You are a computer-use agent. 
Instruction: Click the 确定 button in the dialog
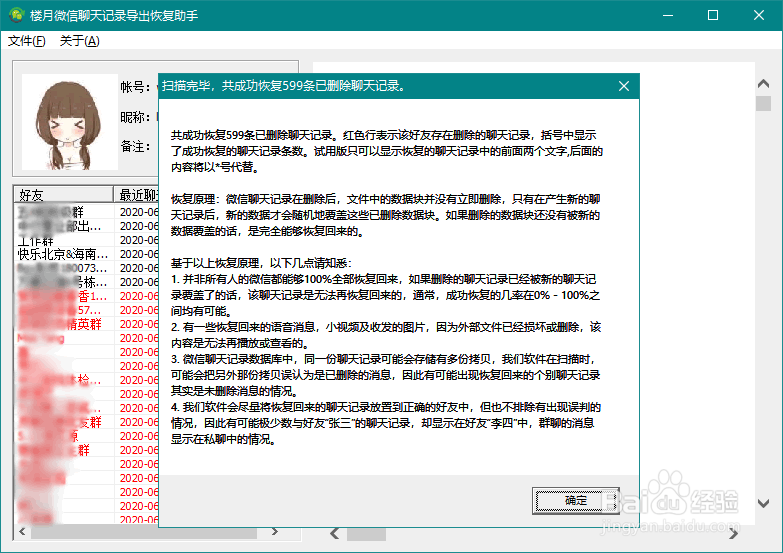576,501
